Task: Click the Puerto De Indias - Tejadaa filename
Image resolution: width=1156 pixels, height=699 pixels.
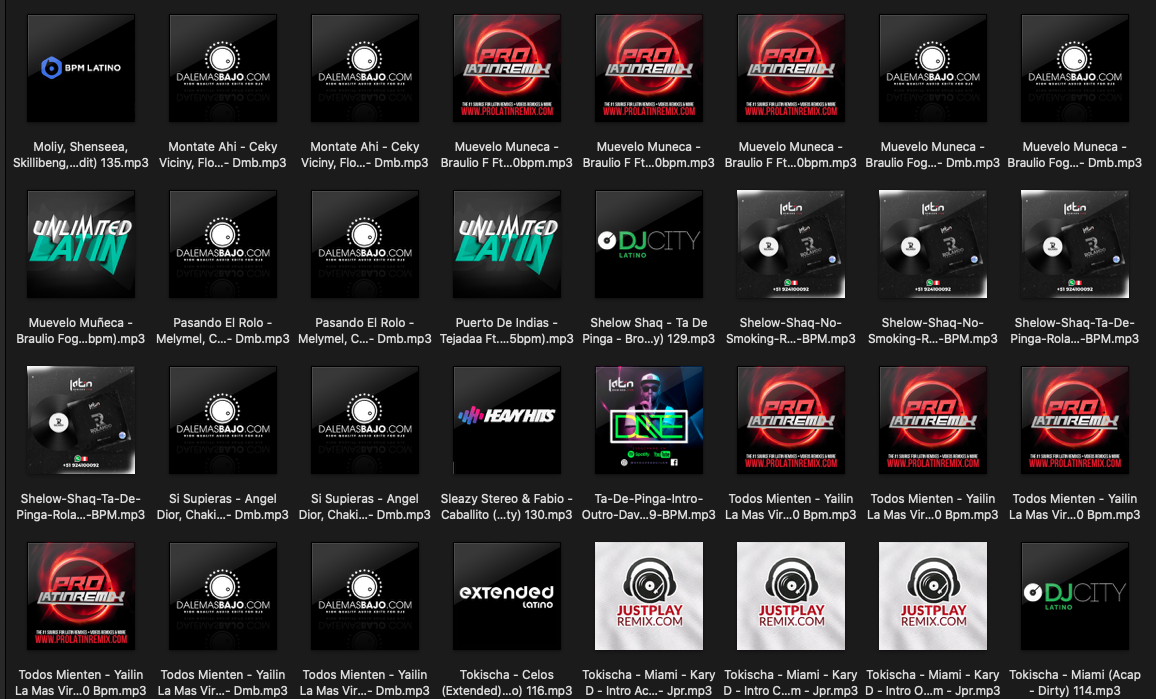Action: click(x=507, y=331)
